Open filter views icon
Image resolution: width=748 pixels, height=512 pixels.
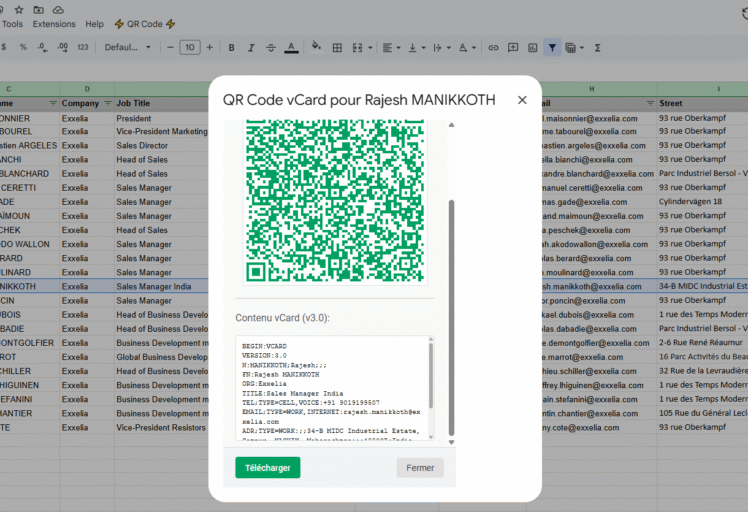click(570, 47)
